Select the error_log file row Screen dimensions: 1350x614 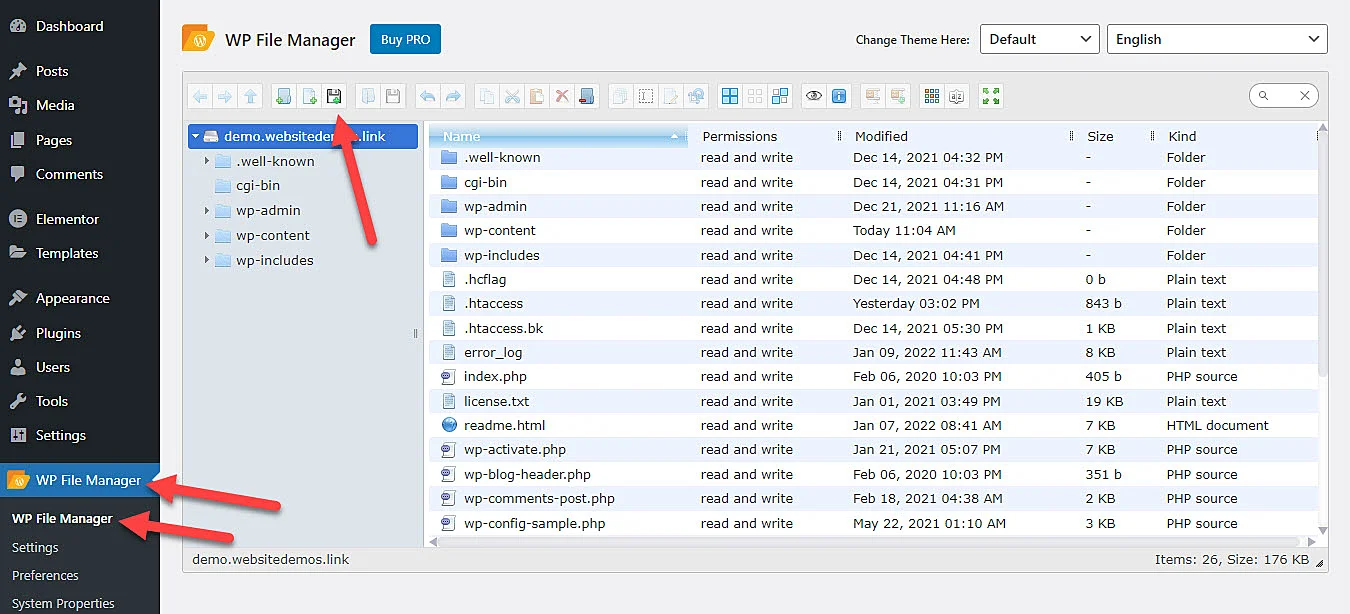[x=873, y=352]
